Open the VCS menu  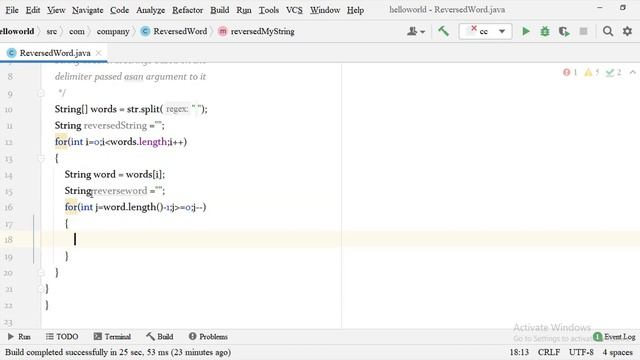click(294, 10)
